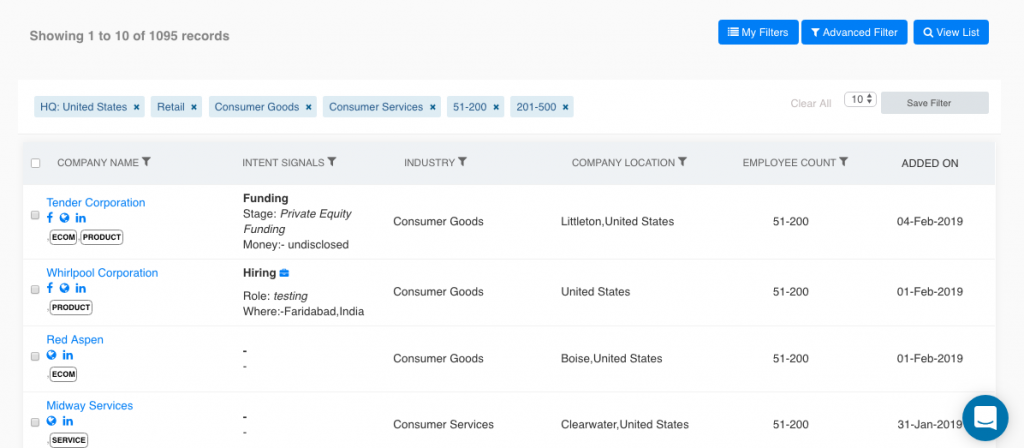
Task: Click the PRODUCT tag under Tender Corporation
Action: pos(102,237)
